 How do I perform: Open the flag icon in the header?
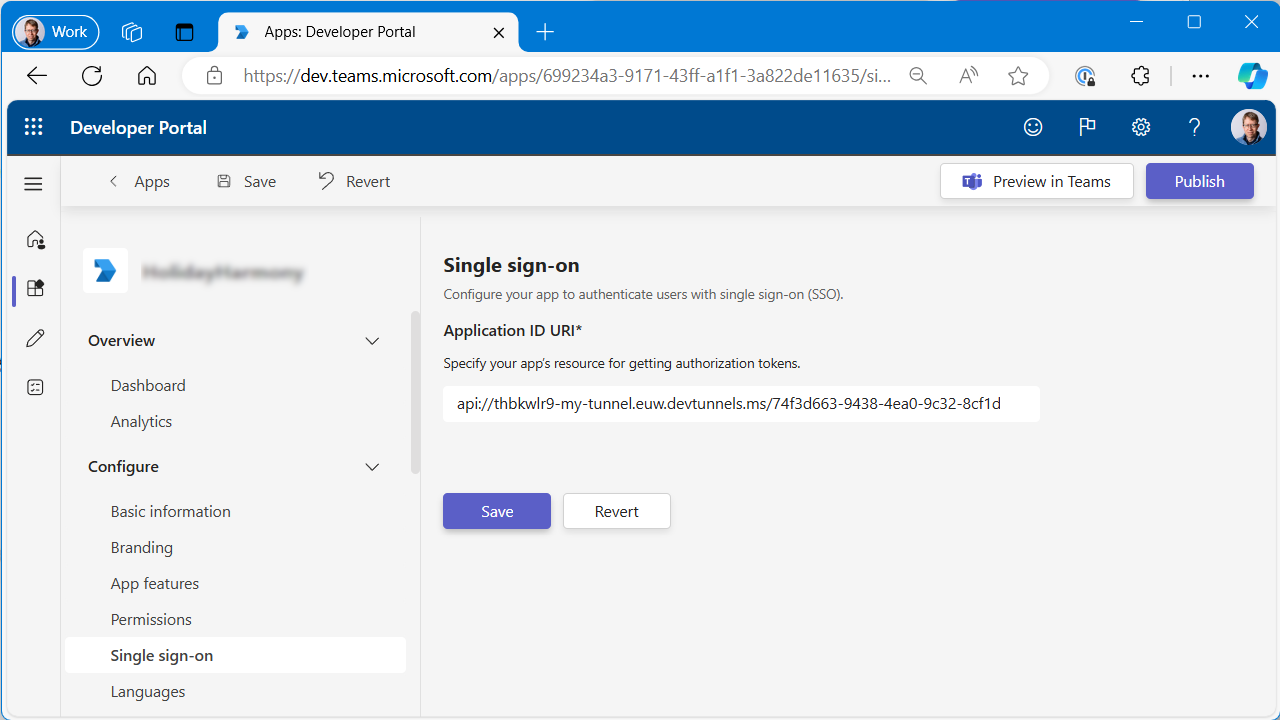1087,127
